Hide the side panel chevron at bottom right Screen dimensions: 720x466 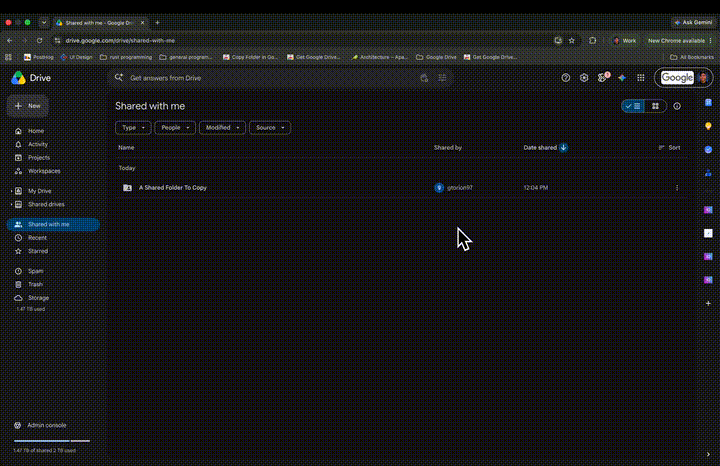(708, 455)
